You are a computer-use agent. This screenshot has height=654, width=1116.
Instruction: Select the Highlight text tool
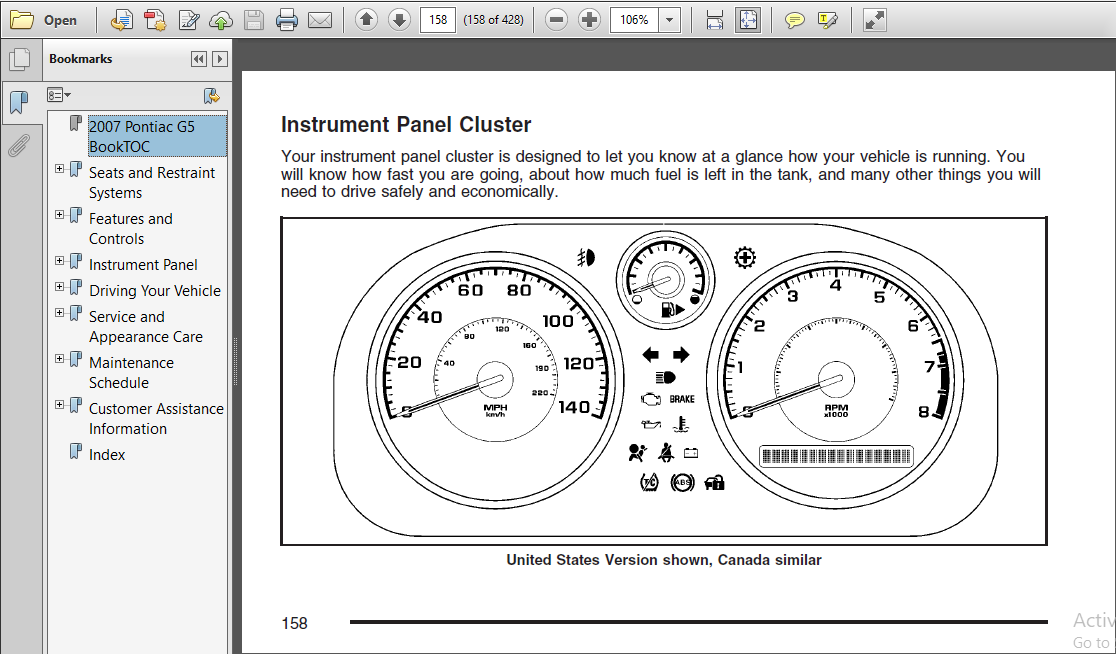point(828,20)
